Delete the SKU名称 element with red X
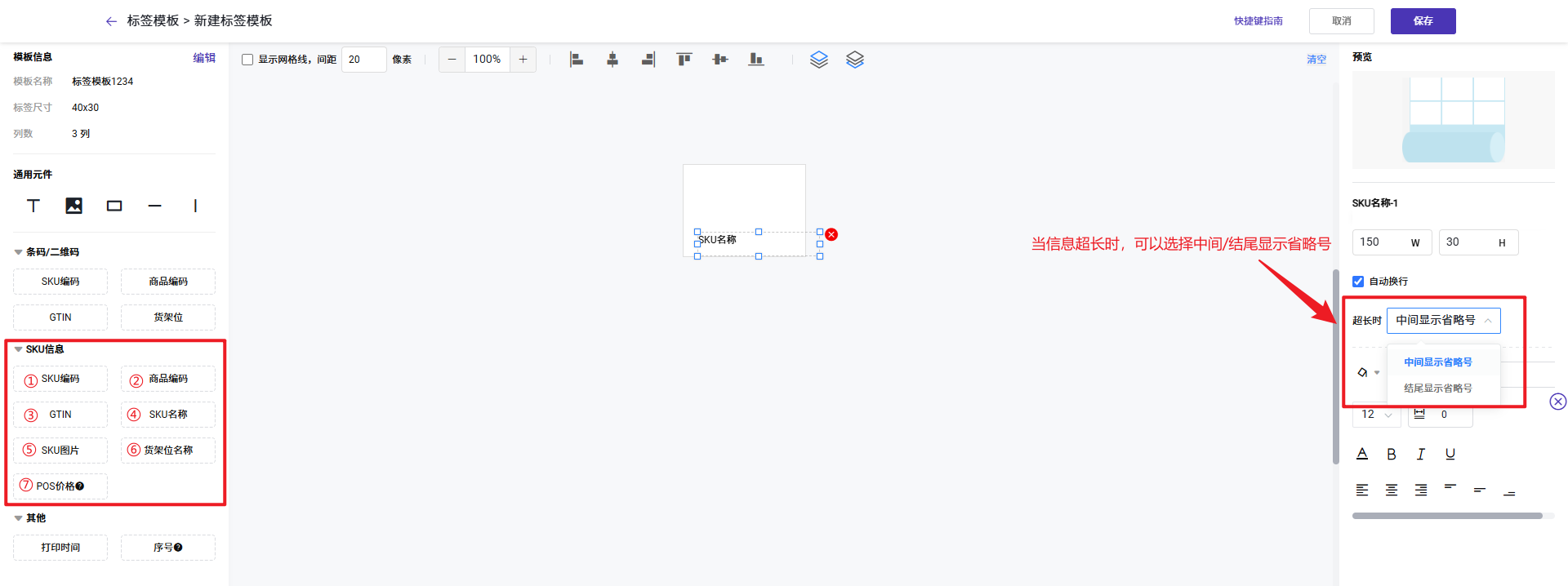Viewport: 1568px width, 586px height. click(831, 234)
